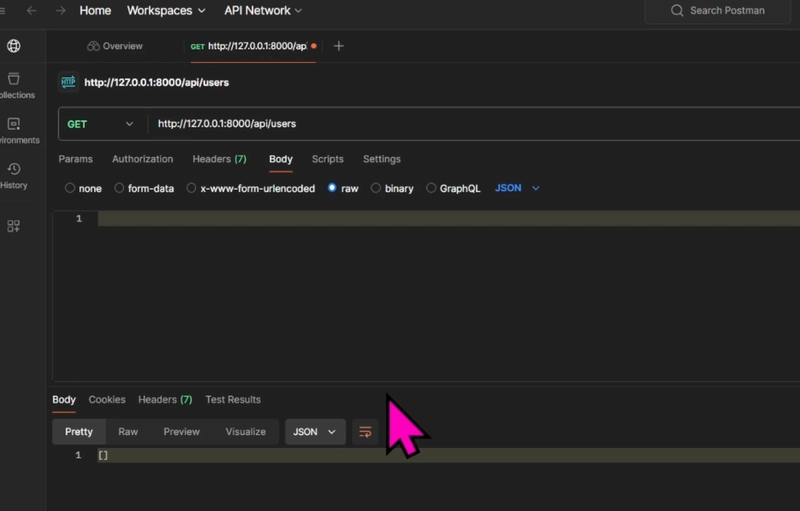The height and width of the screenshot is (511, 800).
Task: Select the Visualize response view
Action: coord(245,432)
